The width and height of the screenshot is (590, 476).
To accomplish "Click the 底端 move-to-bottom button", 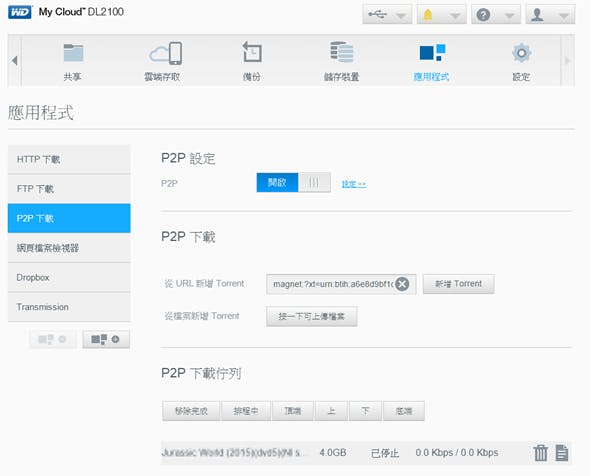I will (404, 411).
